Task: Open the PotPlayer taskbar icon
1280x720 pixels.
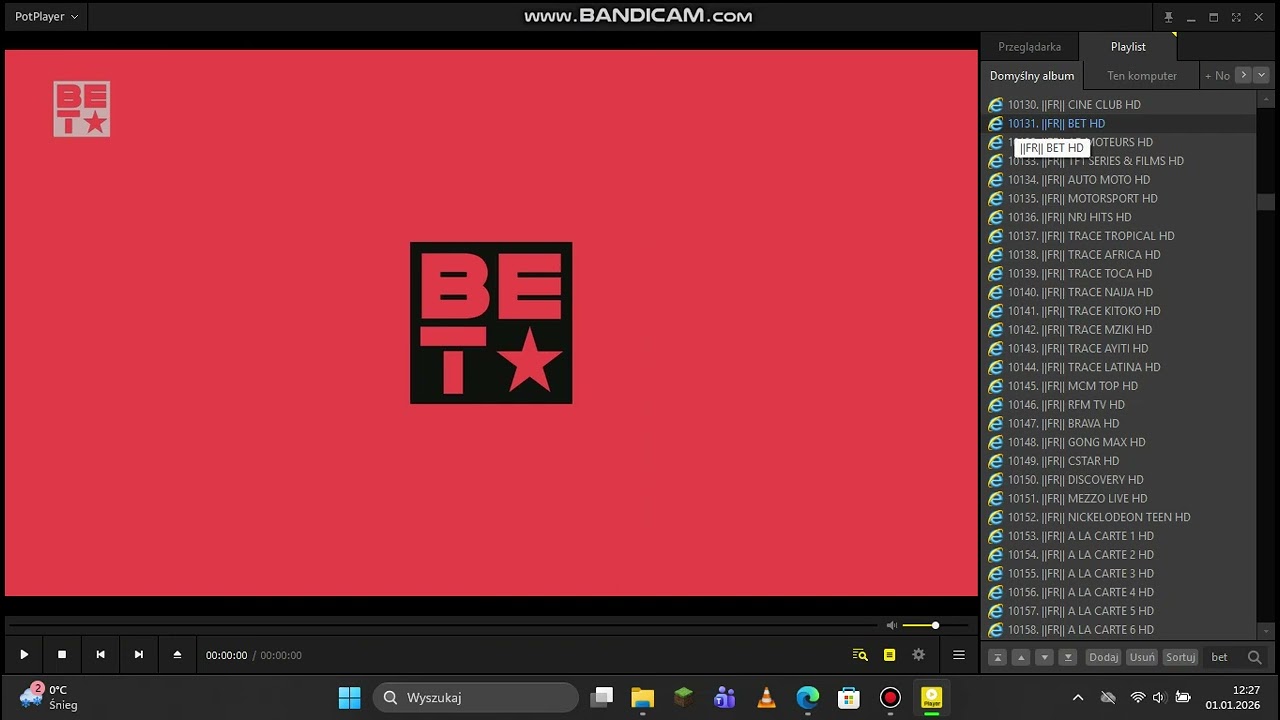Action: tap(932, 698)
